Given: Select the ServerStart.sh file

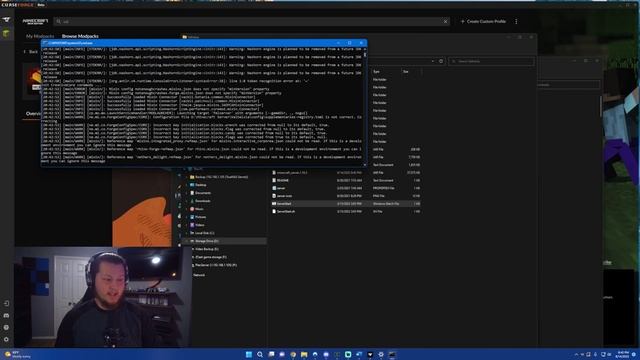Looking at the screenshot, I should click(x=346, y=211).
